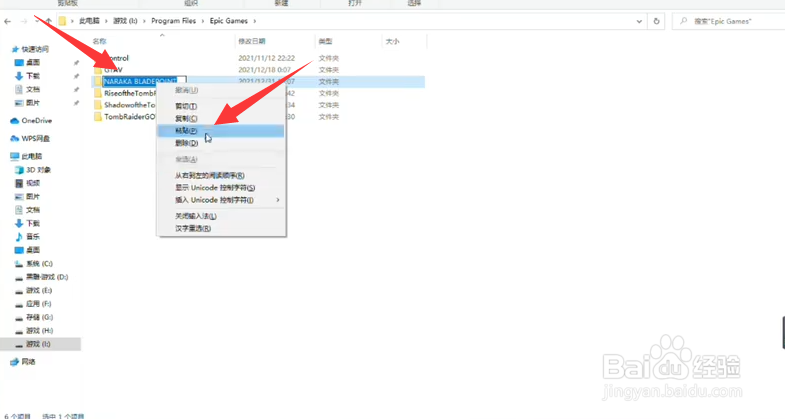The image size is (785, 419).
Task: Go back with the Back arrow
Action: click(x=7, y=21)
